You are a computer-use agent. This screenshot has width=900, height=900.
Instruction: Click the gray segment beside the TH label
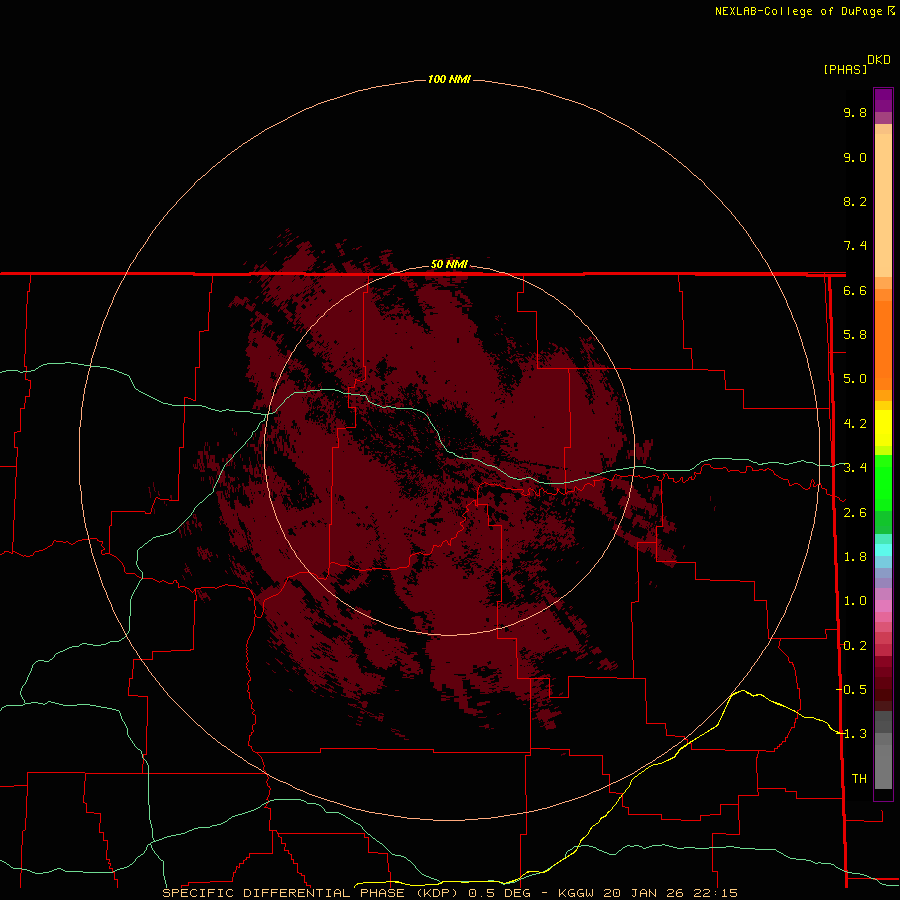(x=883, y=769)
